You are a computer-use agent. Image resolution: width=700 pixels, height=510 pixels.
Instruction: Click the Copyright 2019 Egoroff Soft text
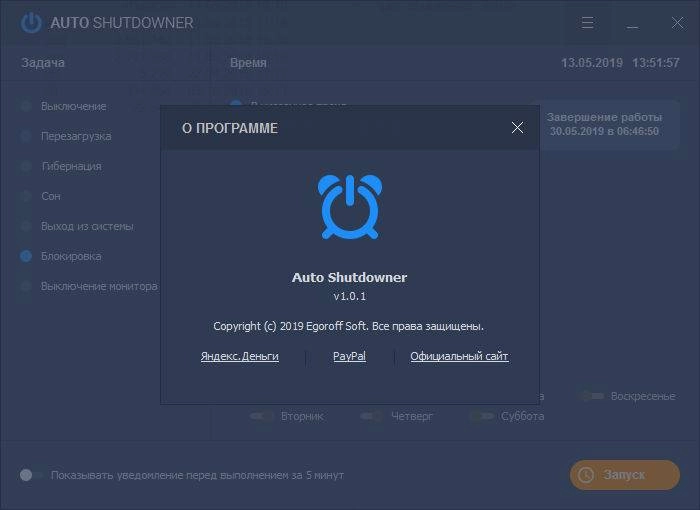point(348,326)
